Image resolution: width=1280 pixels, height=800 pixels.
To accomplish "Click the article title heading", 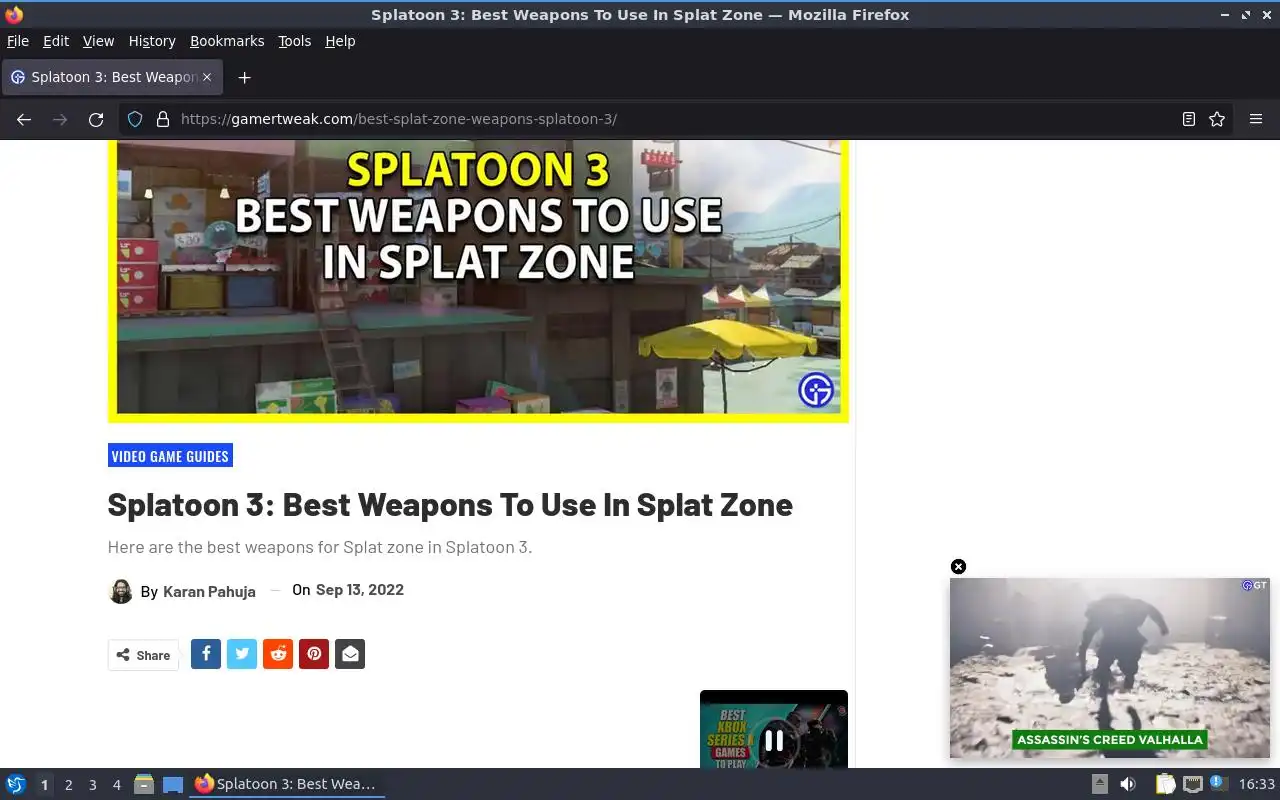I will (x=450, y=504).
